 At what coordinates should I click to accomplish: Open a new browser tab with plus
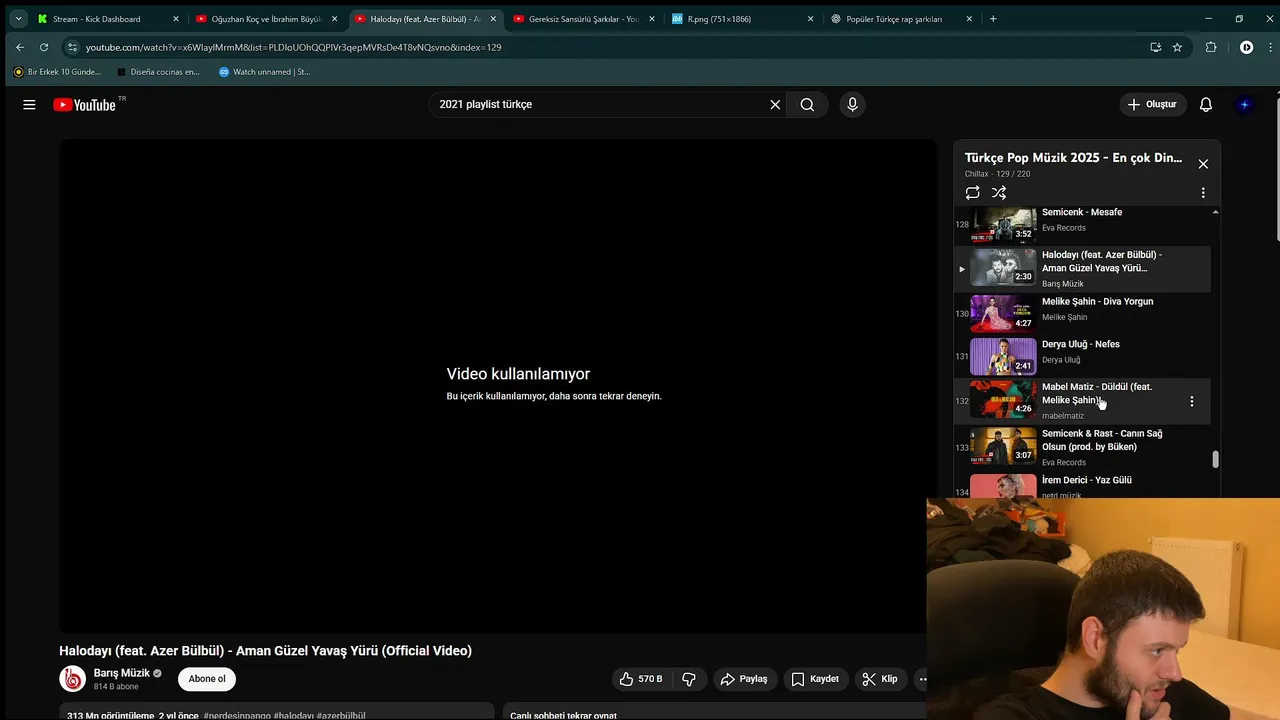tap(993, 19)
